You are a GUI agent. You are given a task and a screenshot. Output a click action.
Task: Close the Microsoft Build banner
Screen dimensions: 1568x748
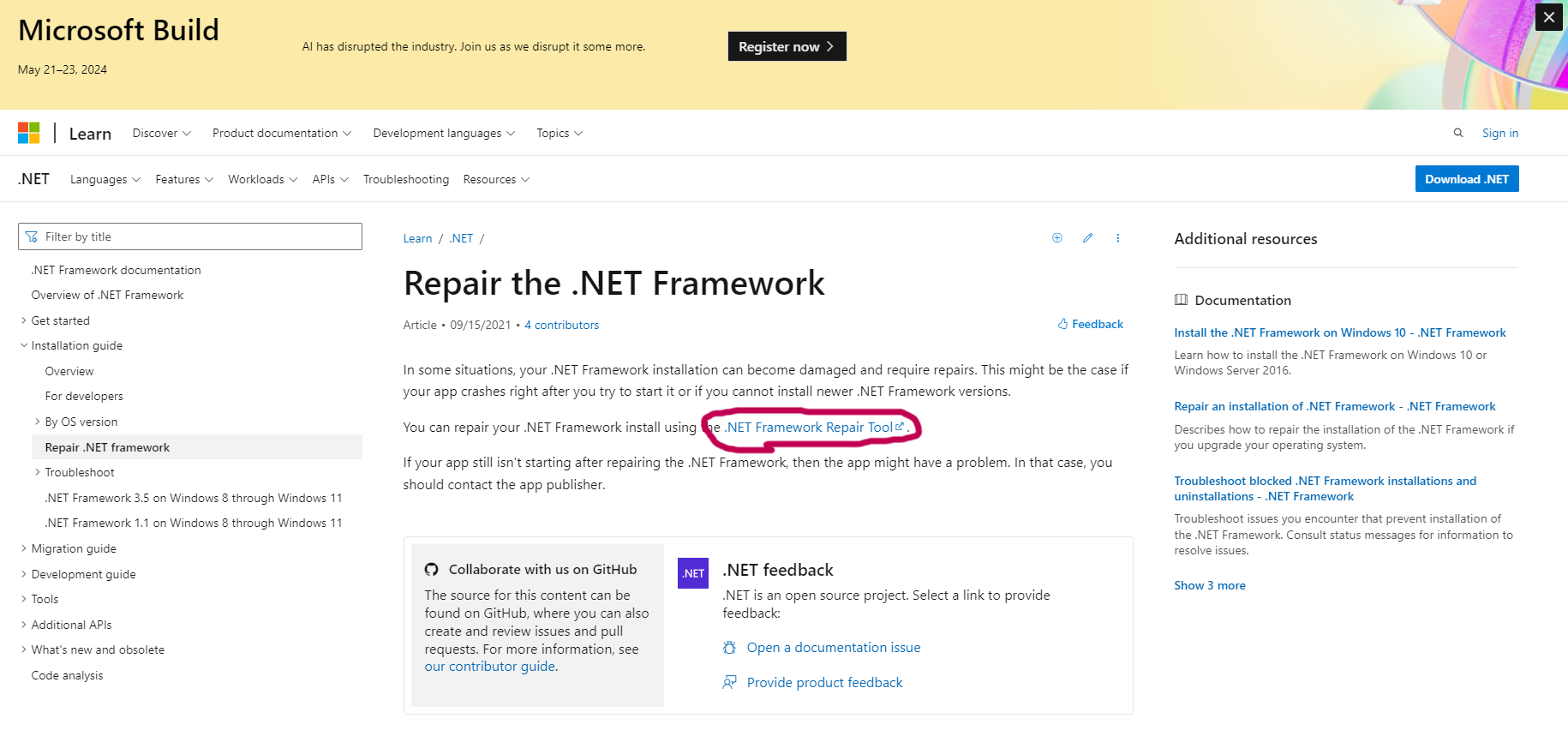(x=1548, y=17)
